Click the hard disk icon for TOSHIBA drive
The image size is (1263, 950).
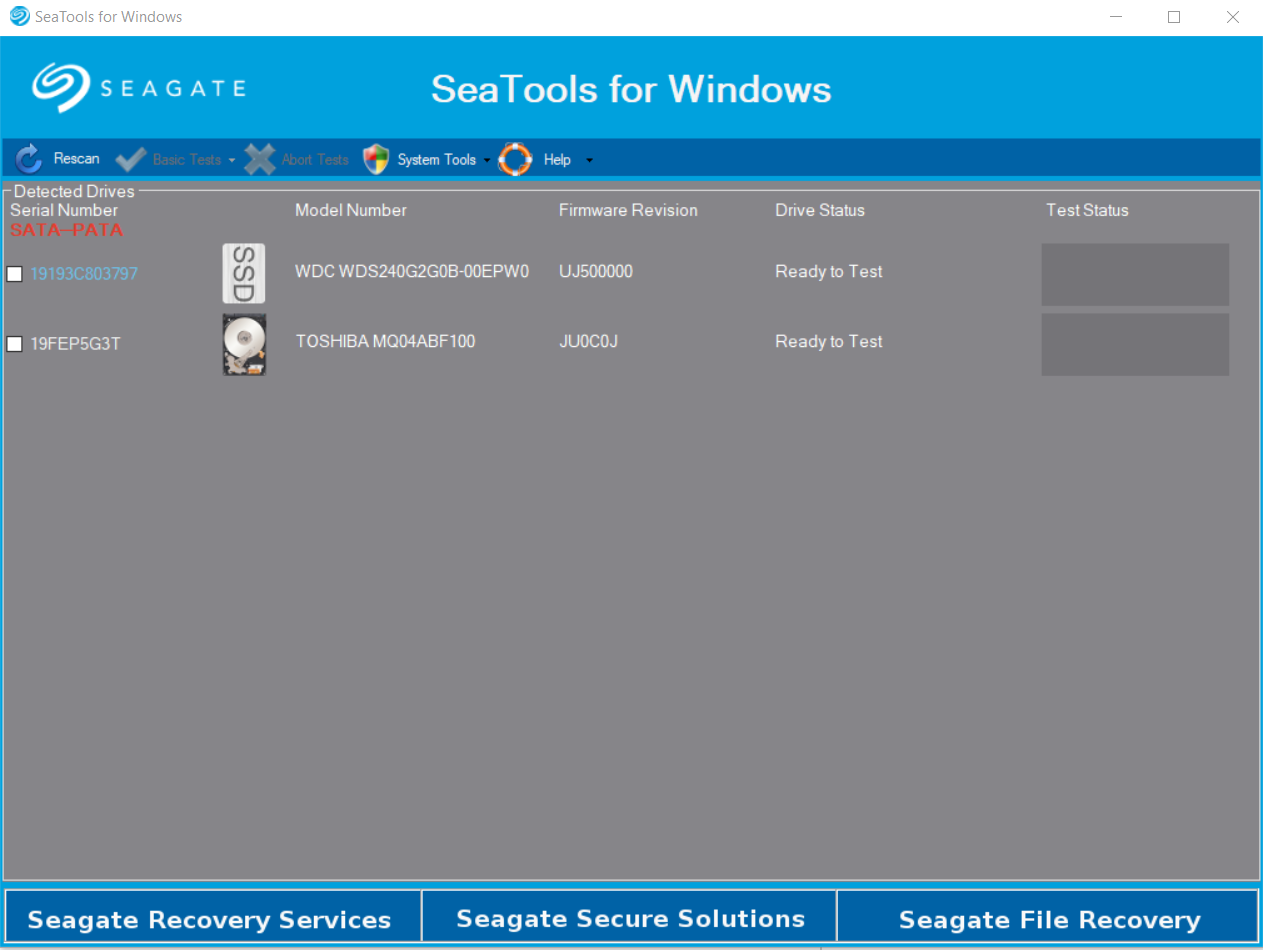244,344
